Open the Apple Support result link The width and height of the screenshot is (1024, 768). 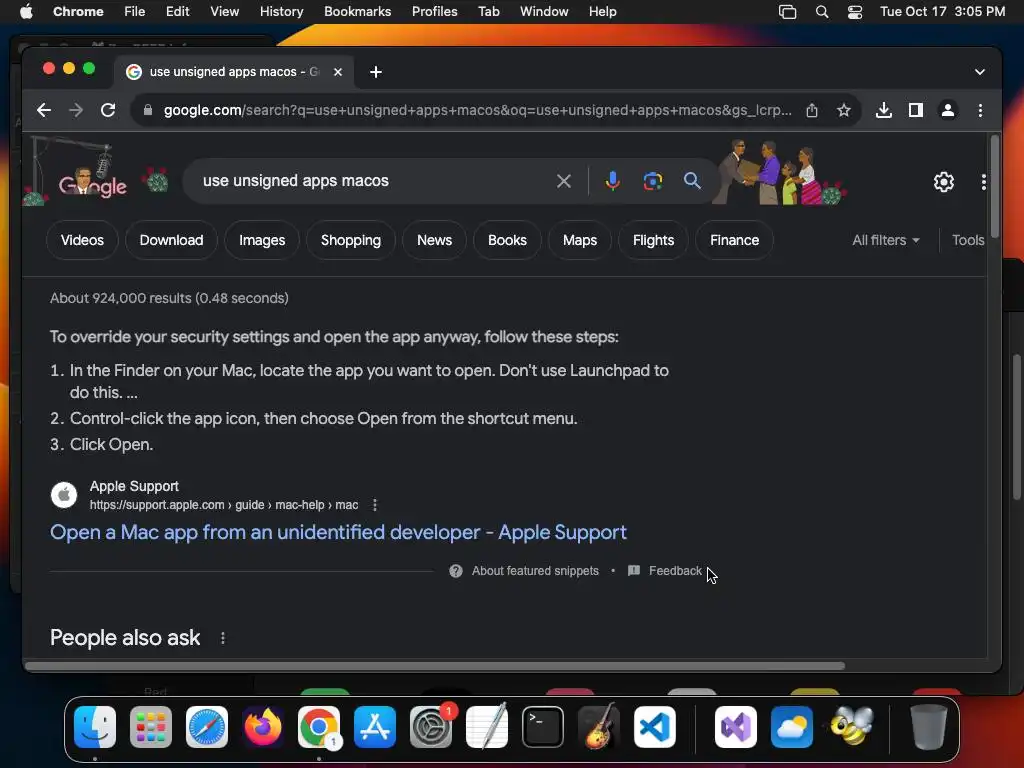(338, 532)
